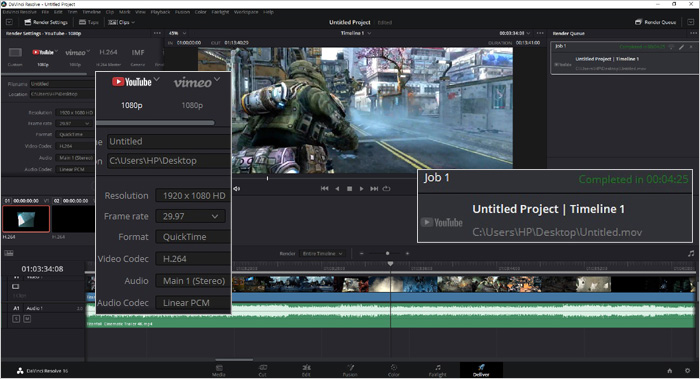Open viewer options three-dot menu

coord(540,33)
